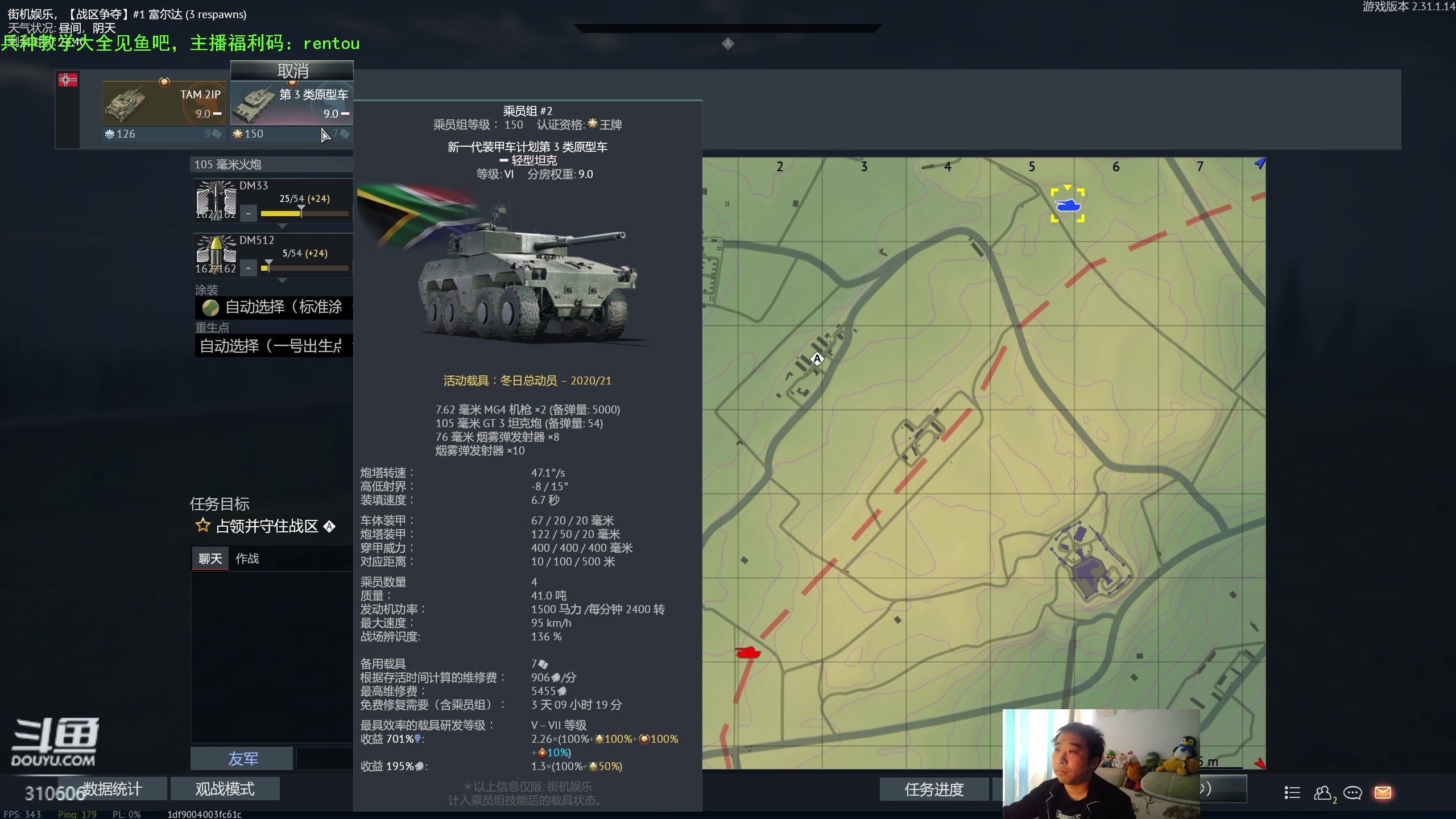
Task: Select the TAM 2IP vehicle card
Action: point(164,104)
